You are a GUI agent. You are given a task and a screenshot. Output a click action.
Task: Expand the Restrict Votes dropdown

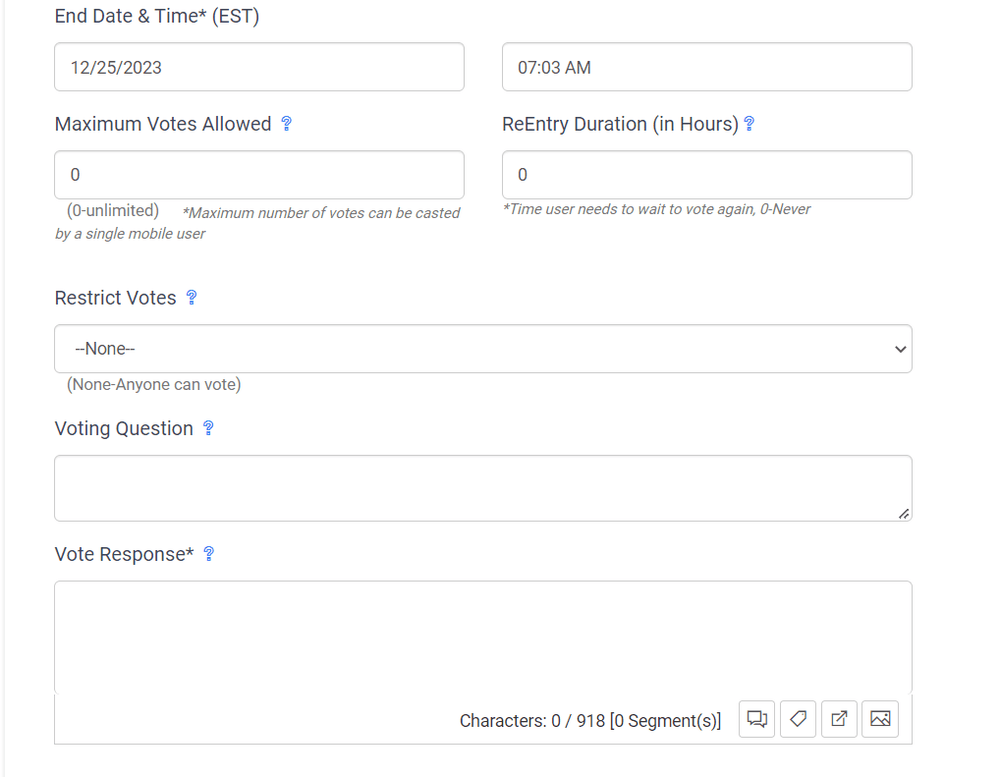pyautogui.click(x=483, y=349)
